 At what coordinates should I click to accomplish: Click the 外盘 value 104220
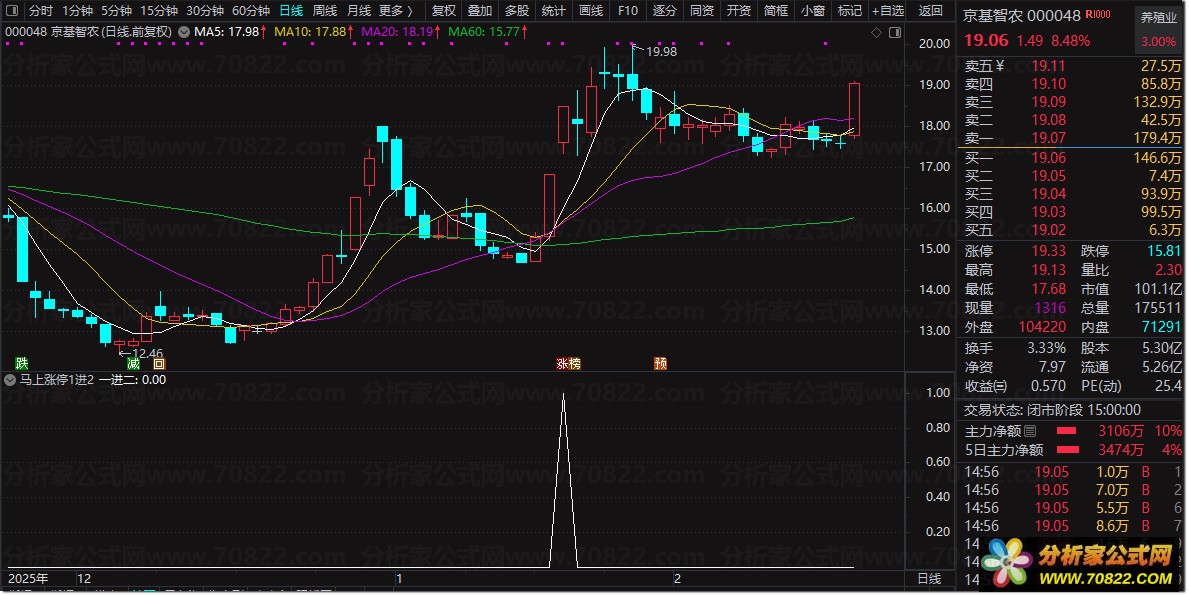pos(1043,327)
